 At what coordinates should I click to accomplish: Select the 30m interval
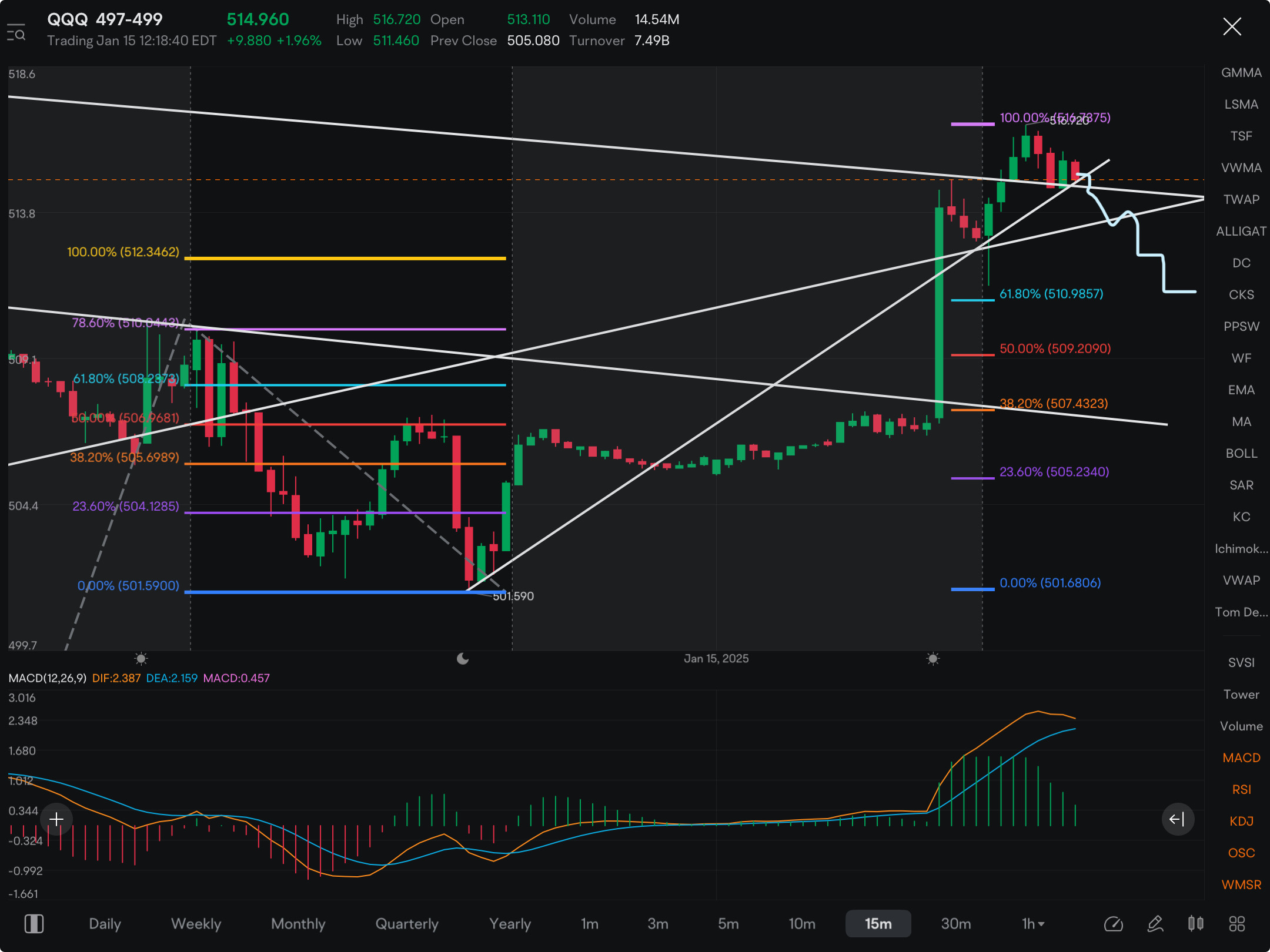click(x=956, y=924)
